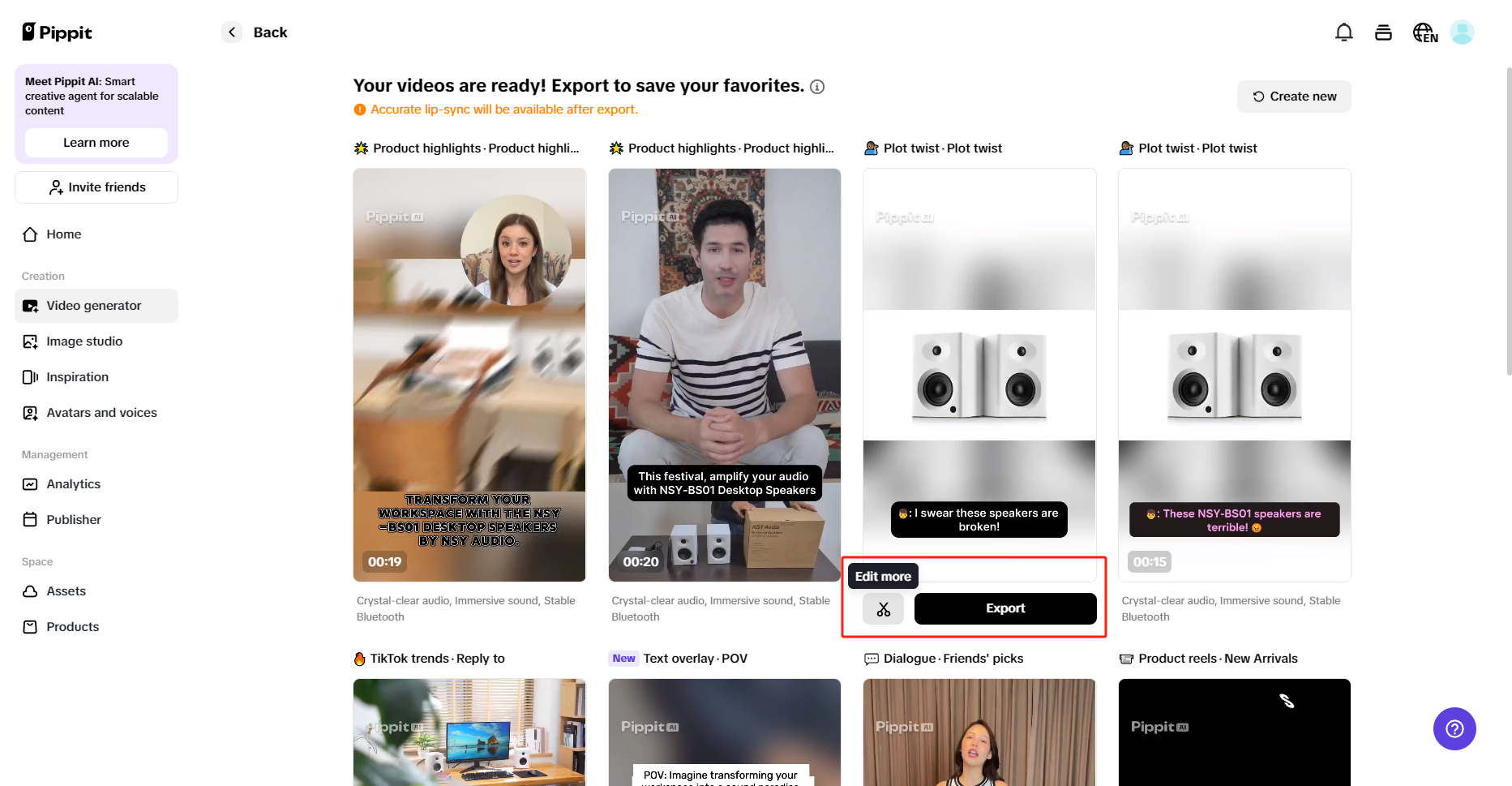Viewport: 1512px width, 786px height.
Task: Export the selected Plot twist video
Action: point(1005,609)
